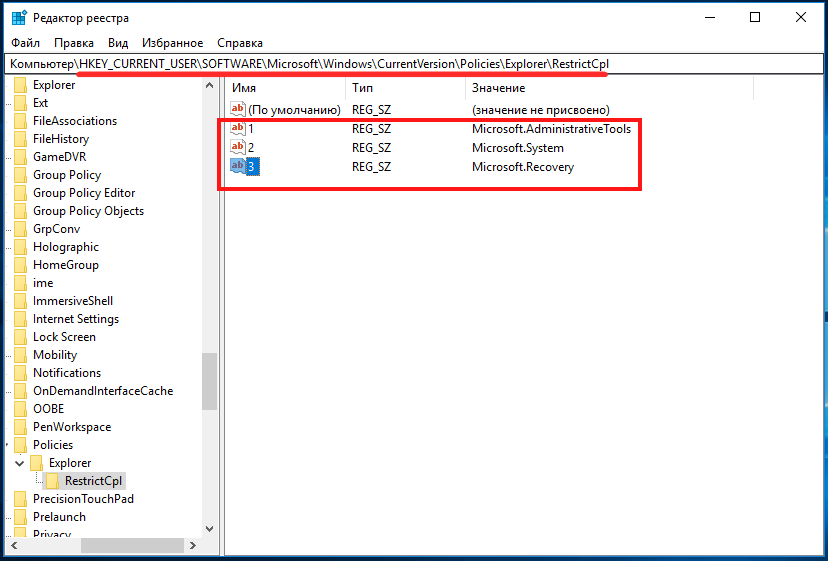Screen dimensions: 828x561
Task: Select the Group Policy key
Action: pos(67,176)
